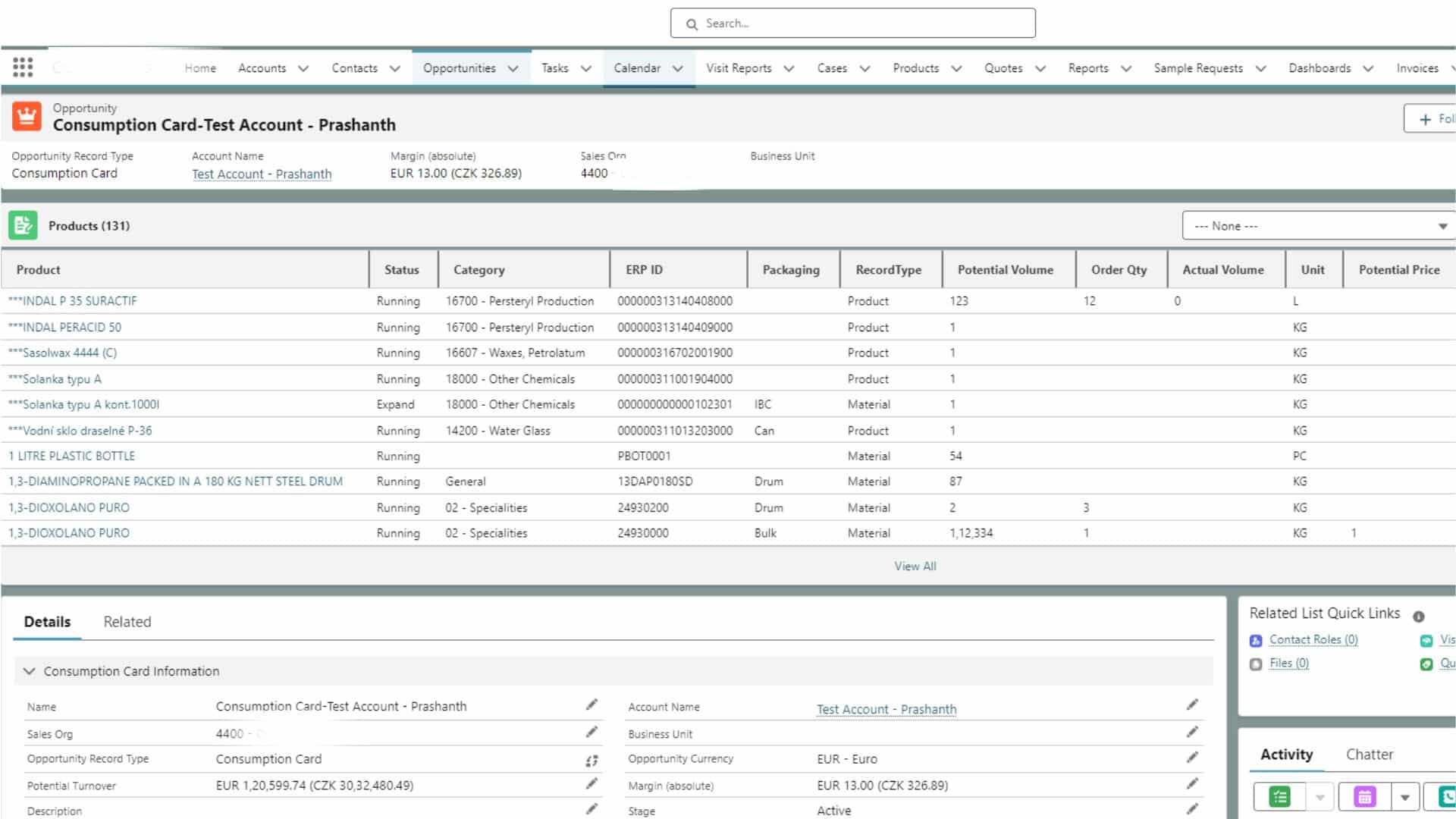Open the Reports tab

click(x=1088, y=68)
